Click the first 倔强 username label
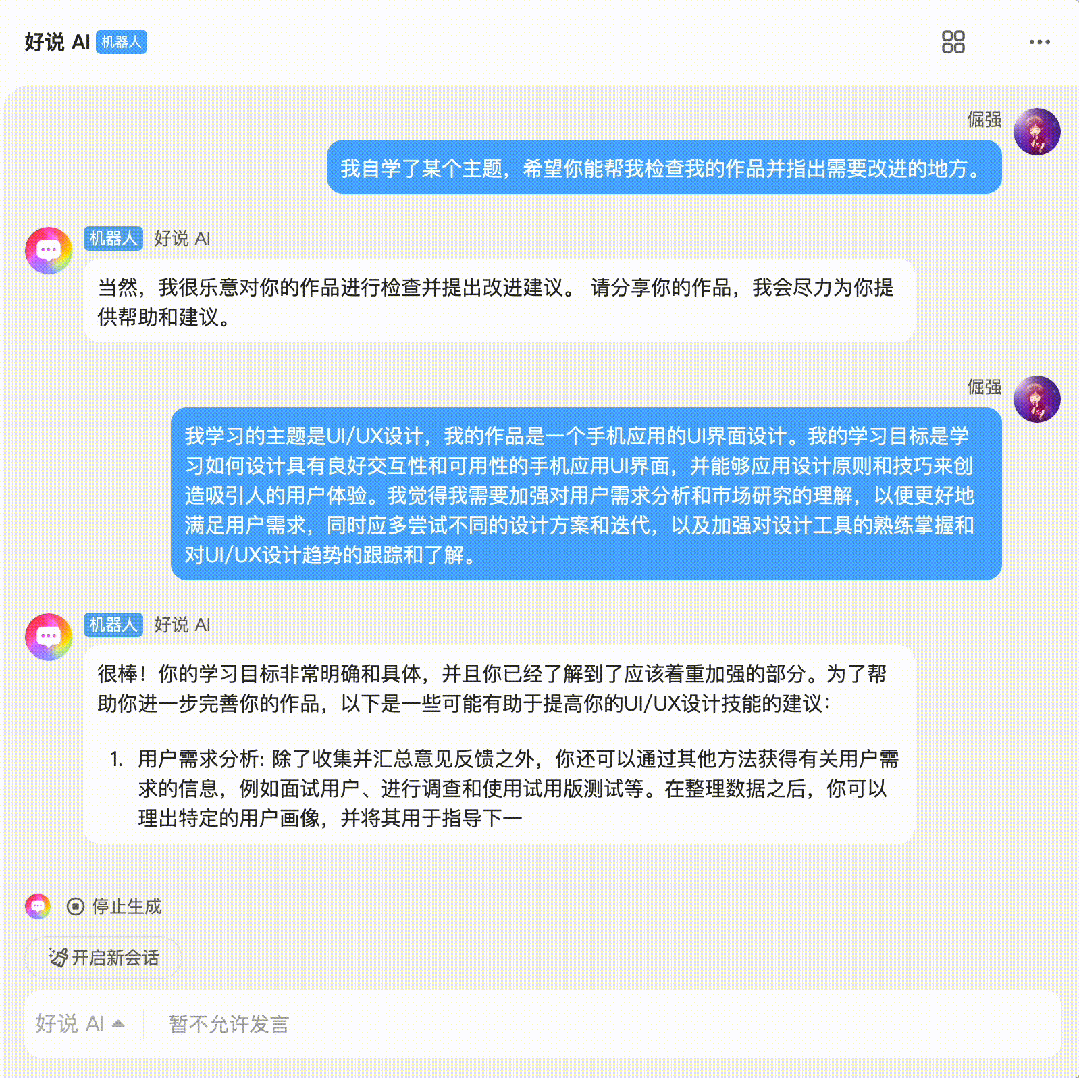This screenshot has width=1079, height=1078. tap(984, 119)
